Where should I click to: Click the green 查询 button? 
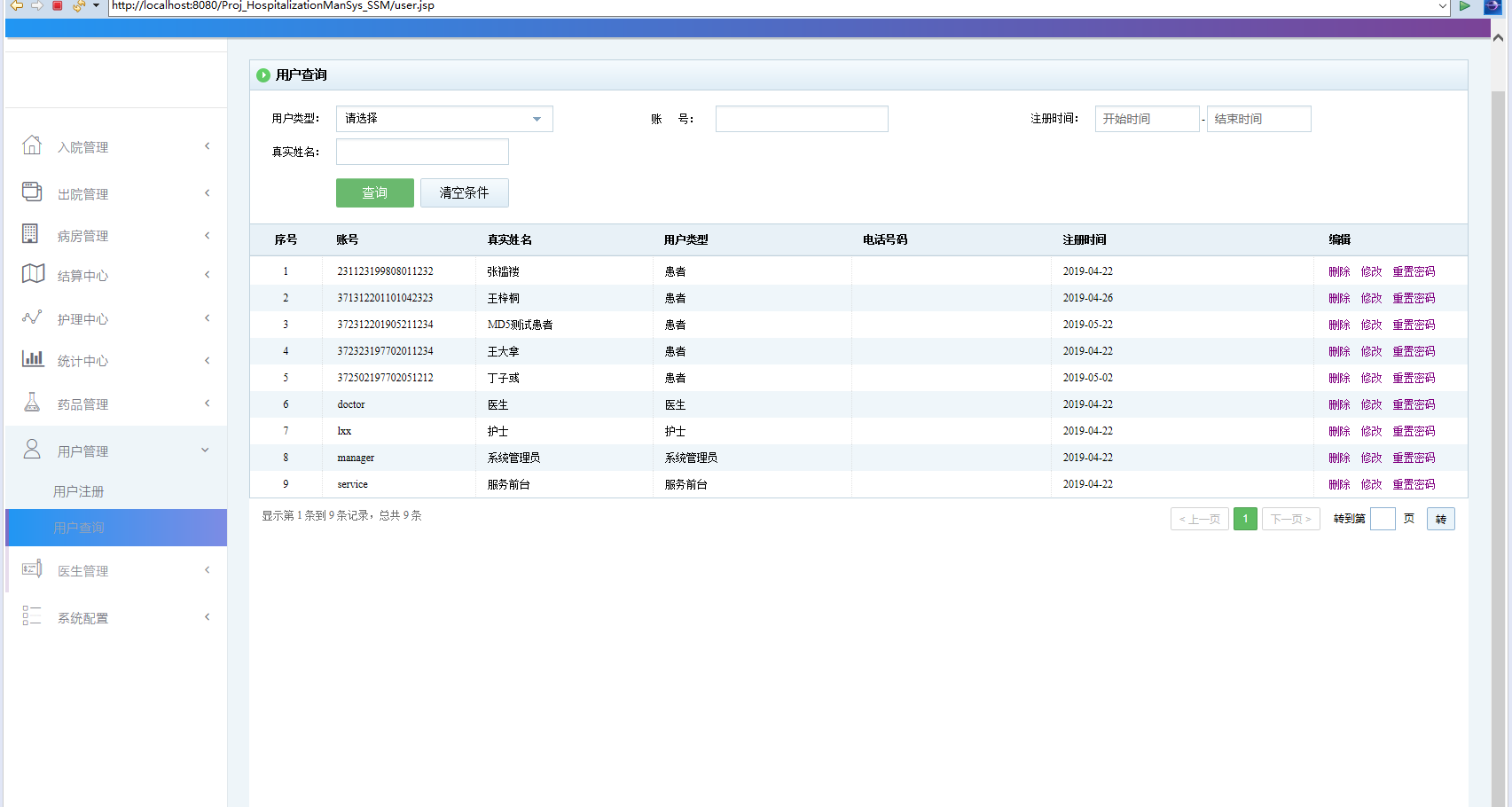point(374,193)
